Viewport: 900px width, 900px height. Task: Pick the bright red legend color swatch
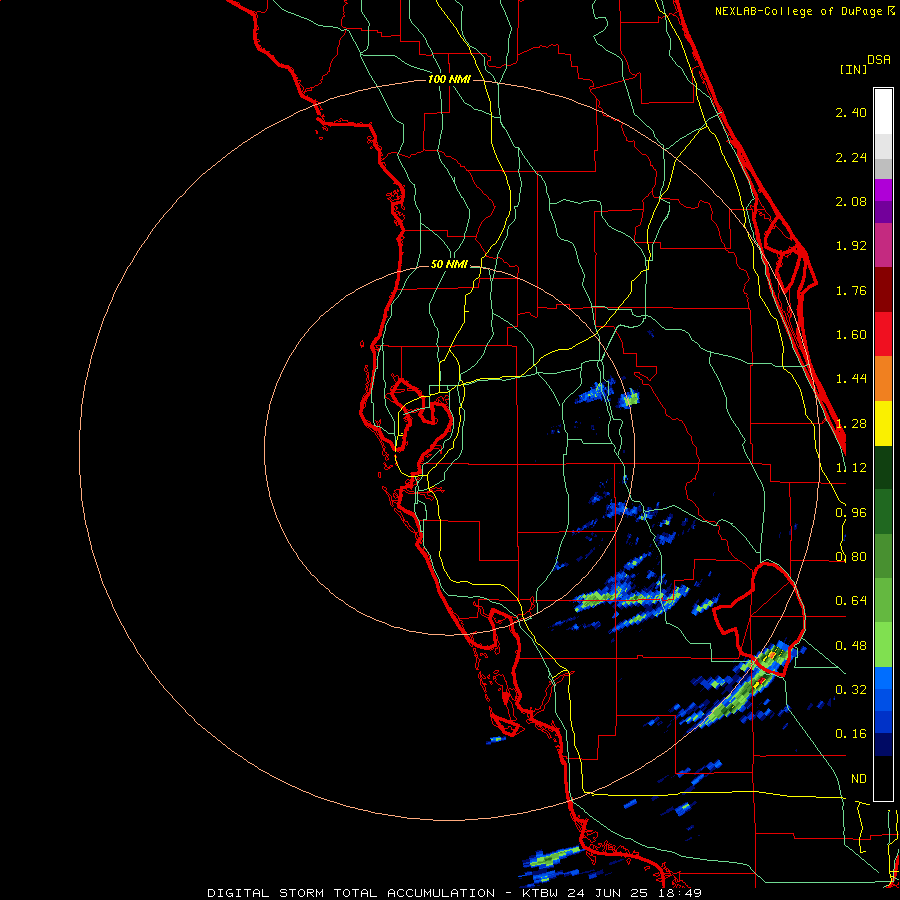pyautogui.click(x=883, y=335)
